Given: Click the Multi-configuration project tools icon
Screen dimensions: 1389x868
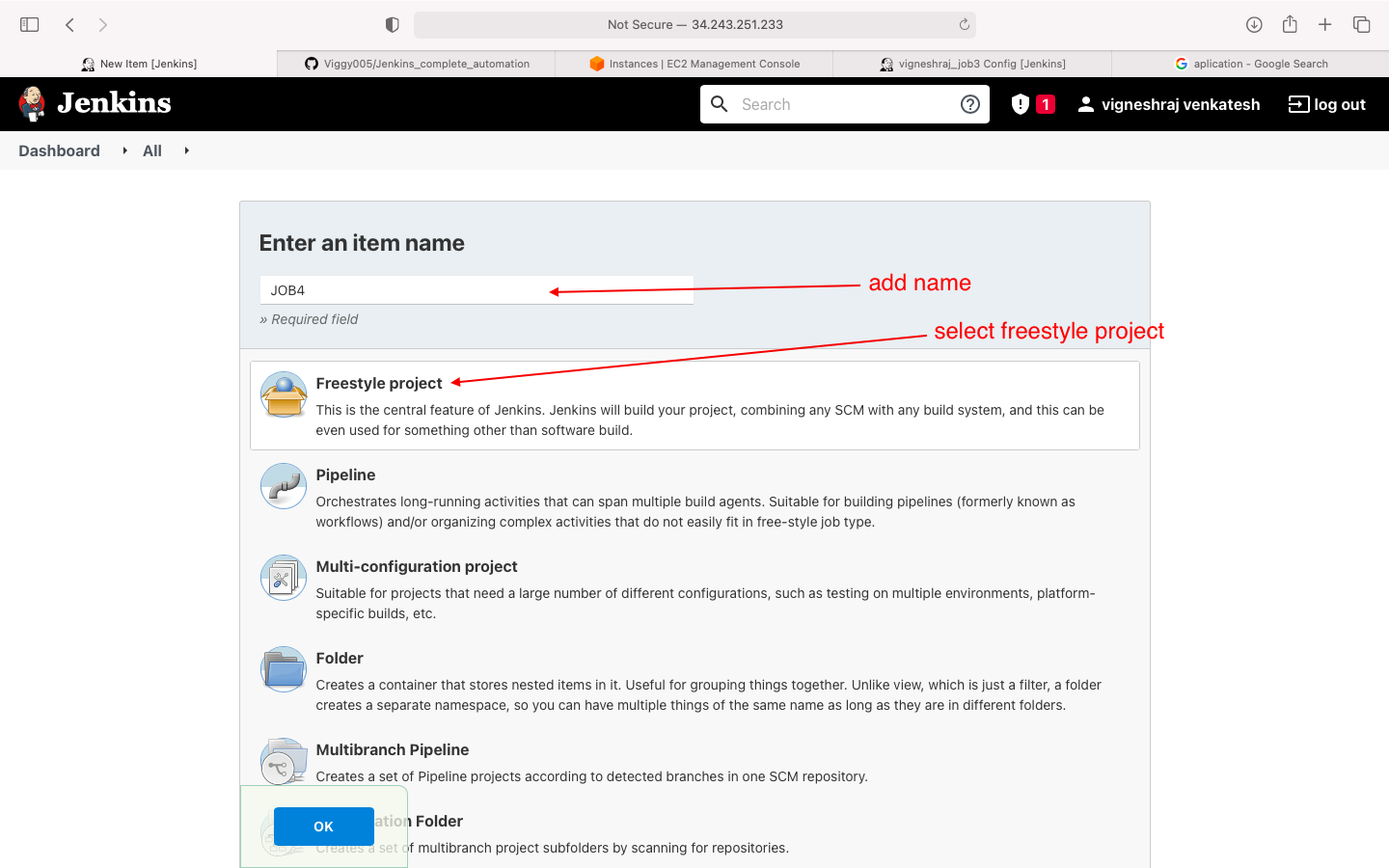Looking at the screenshot, I should [x=284, y=578].
